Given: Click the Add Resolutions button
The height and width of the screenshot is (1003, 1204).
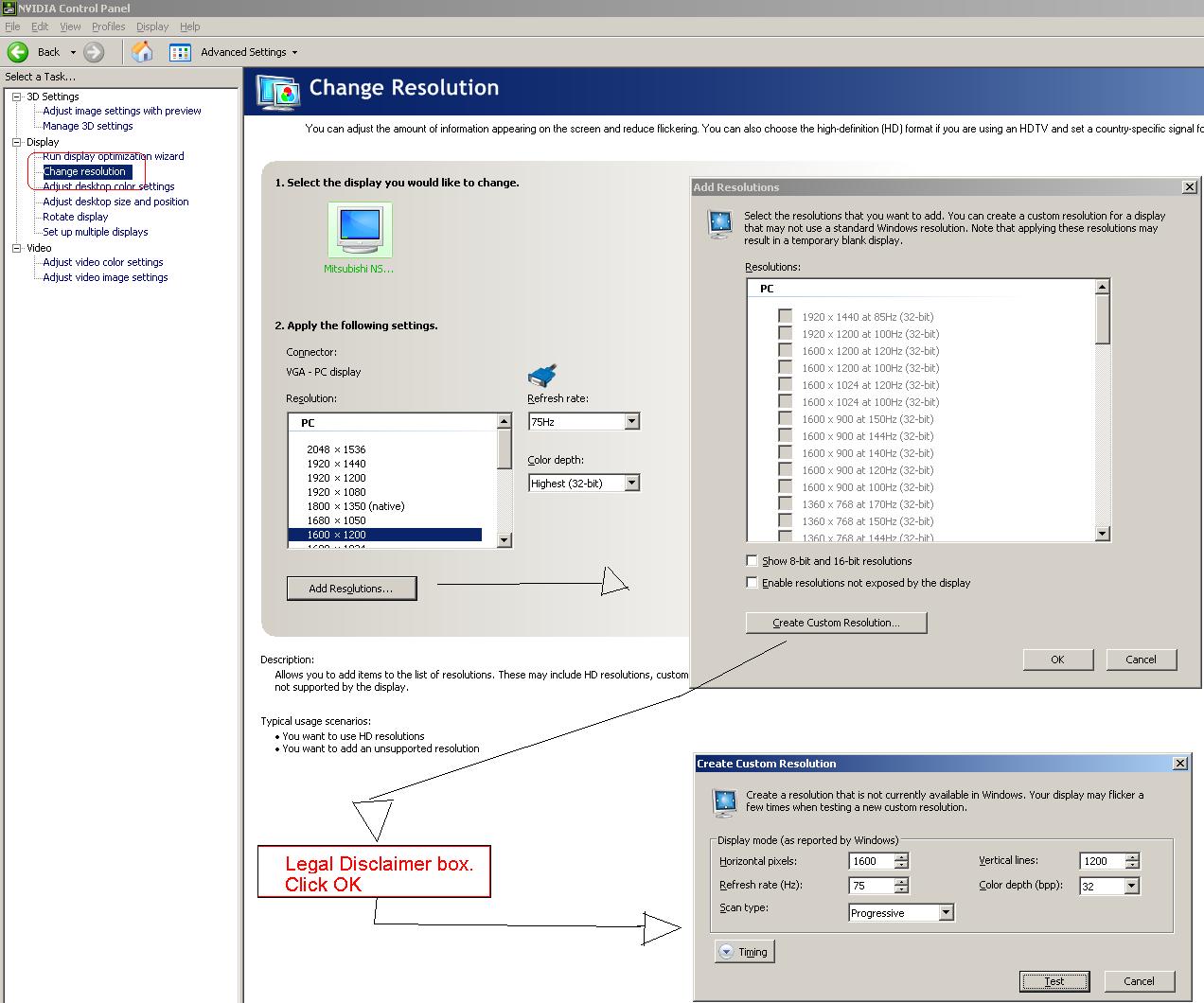Looking at the screenshot, I should (x=351, y=589).
